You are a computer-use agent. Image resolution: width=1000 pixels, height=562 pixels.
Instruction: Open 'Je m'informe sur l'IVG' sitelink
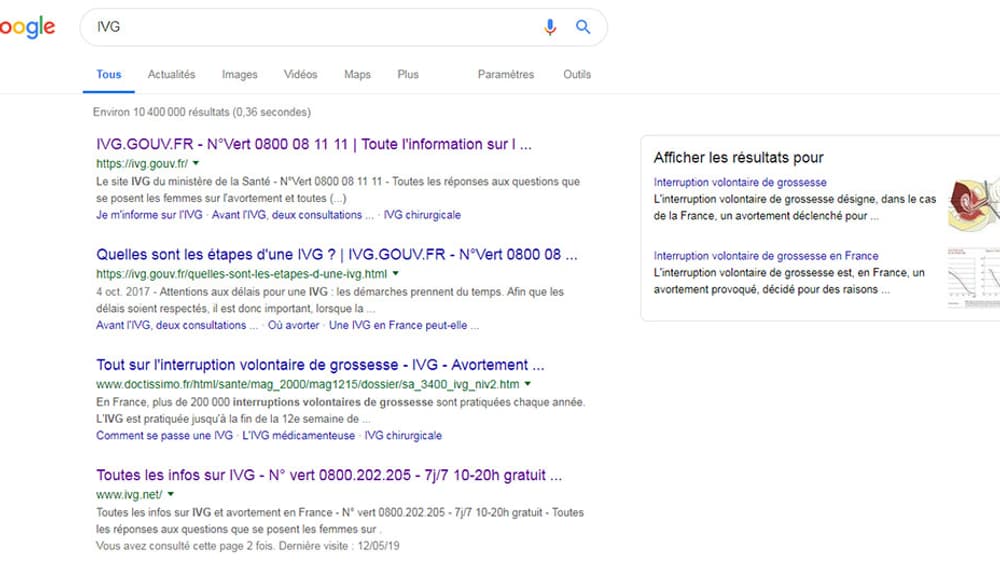149,215
